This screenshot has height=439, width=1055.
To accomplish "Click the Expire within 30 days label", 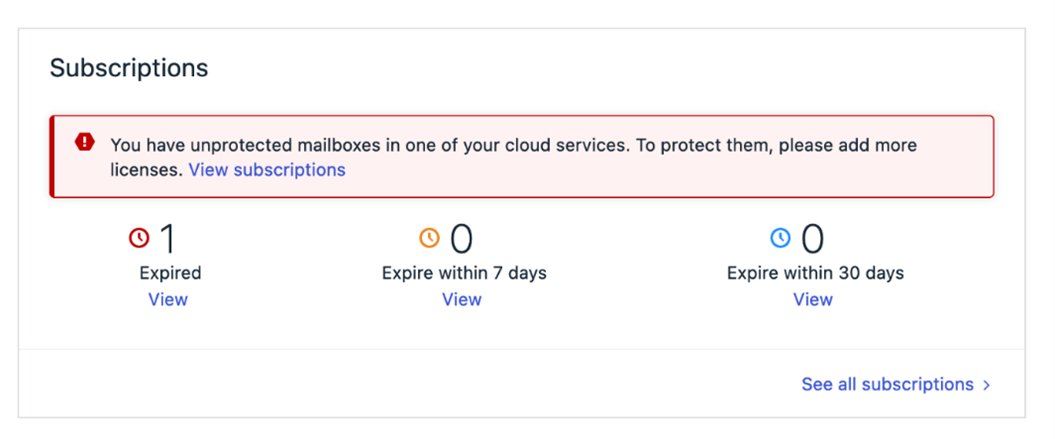I will coord(815,273).
